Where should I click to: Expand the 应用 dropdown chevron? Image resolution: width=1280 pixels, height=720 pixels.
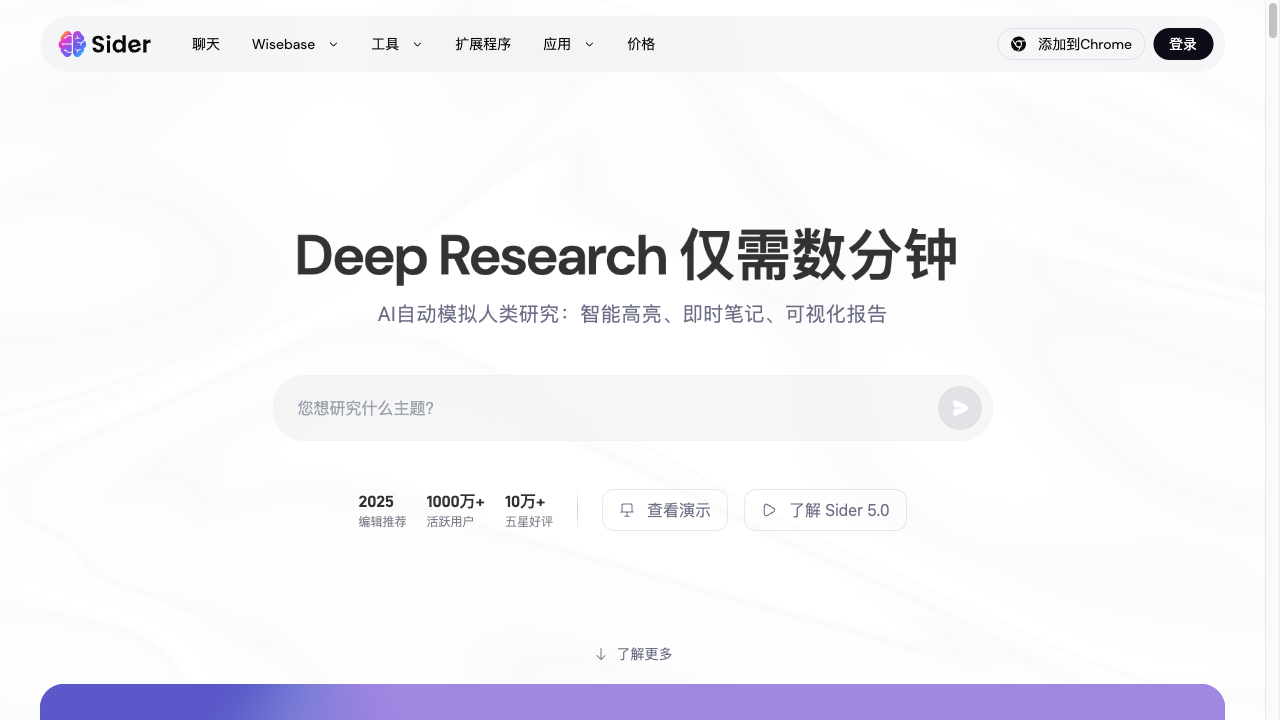[589, 44]
